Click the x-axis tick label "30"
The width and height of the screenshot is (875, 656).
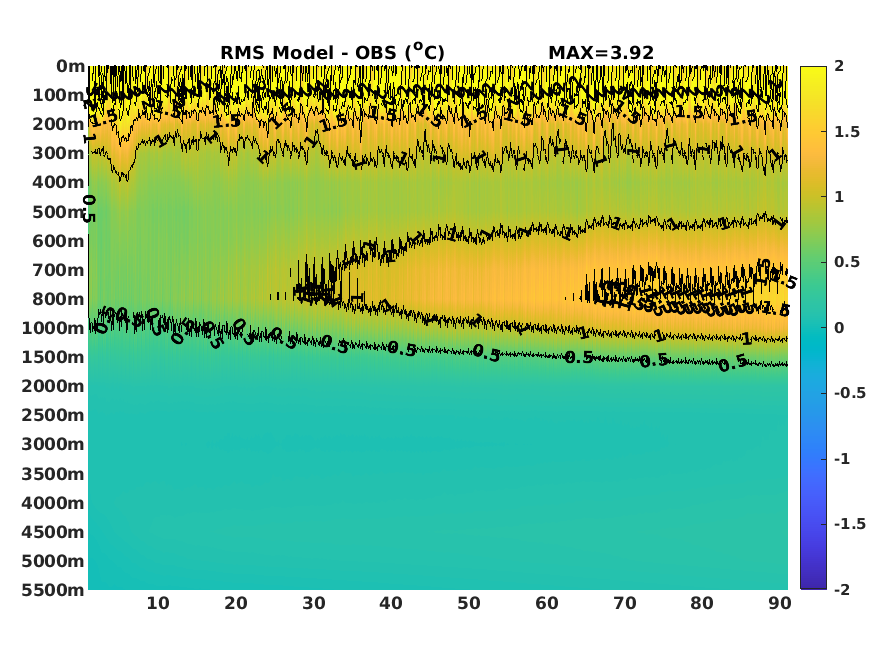314,604
